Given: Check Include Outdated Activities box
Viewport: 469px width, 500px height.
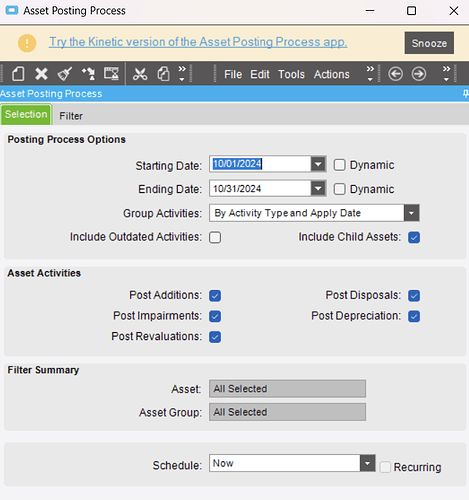Looking at the screenshot, I should [215, 237].
